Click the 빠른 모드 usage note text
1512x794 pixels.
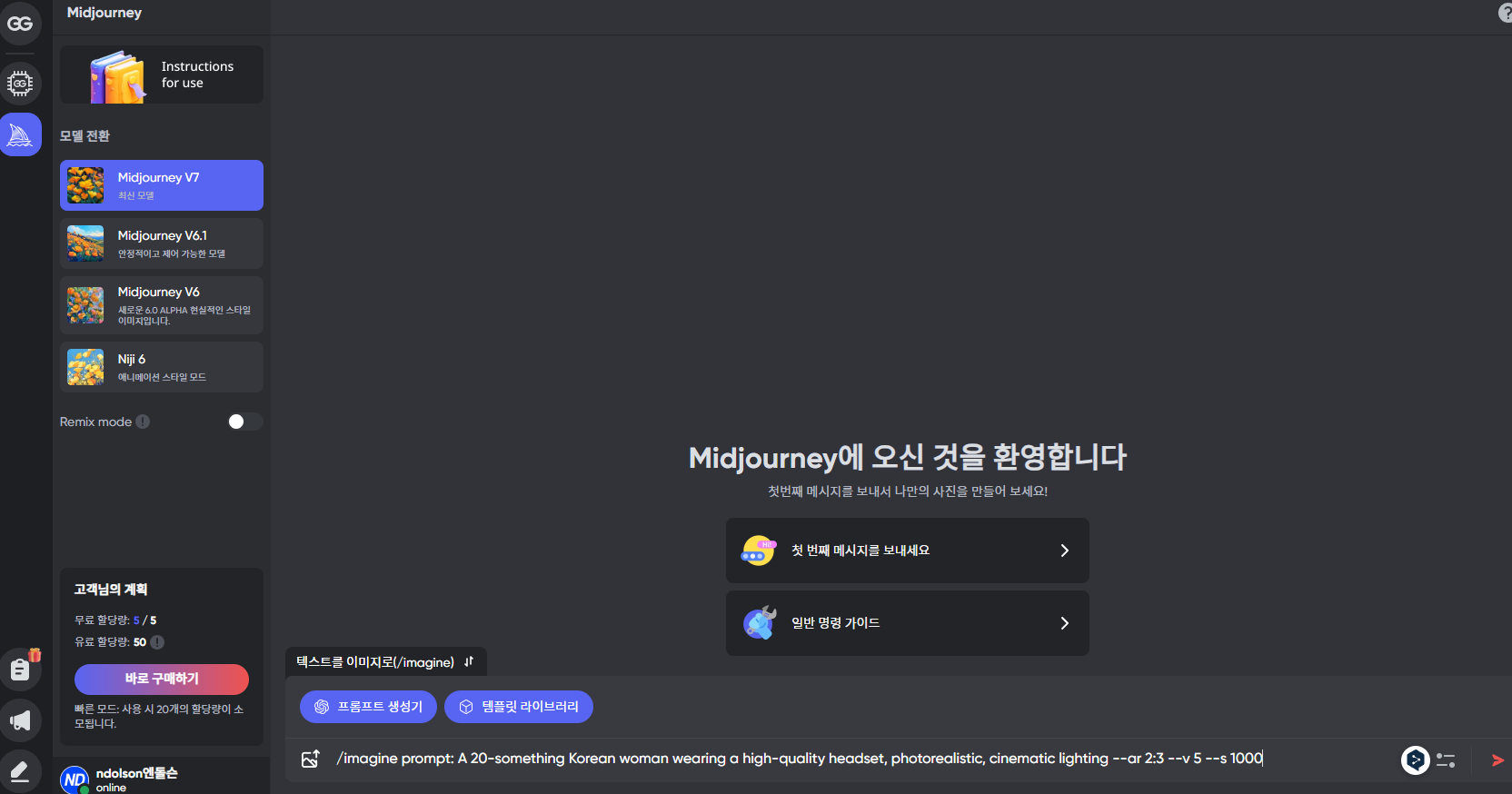(159, 716)
